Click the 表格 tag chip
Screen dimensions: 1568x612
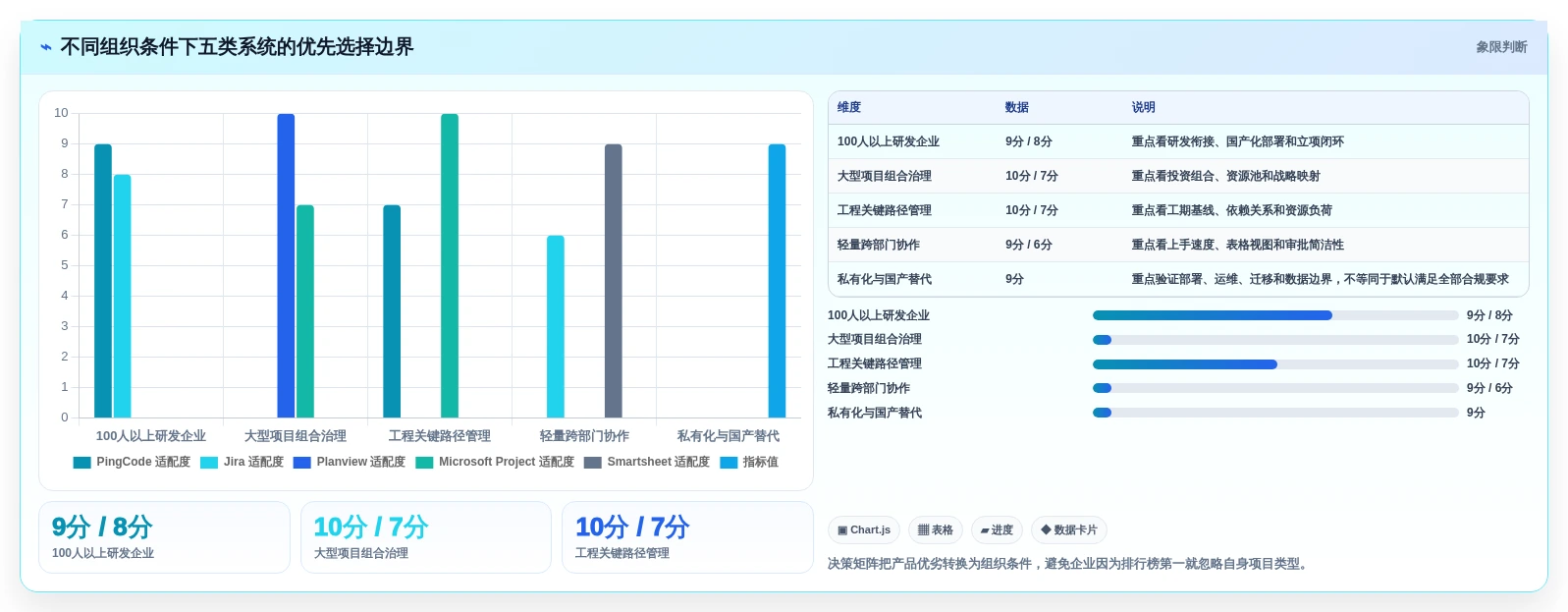tap(936, 530)
